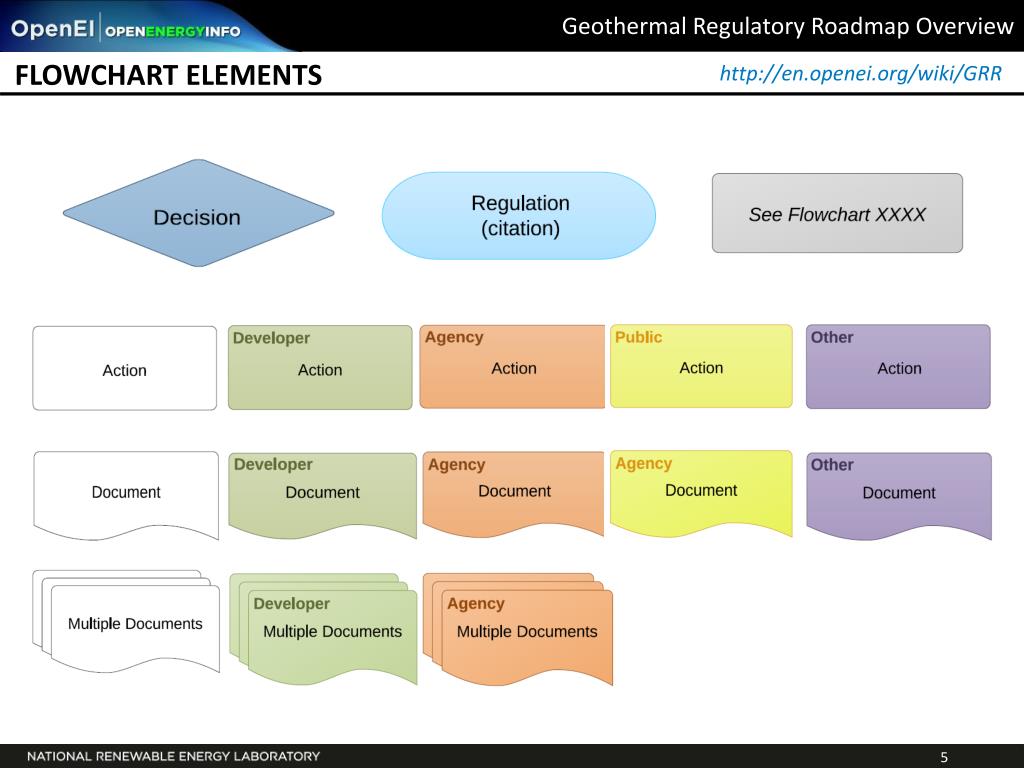Select the orange Agency Multiple Documents shape
Image resolution: width=1024 pixels, height=768 pixels.
pyautogui.click(x=518, y=629)
